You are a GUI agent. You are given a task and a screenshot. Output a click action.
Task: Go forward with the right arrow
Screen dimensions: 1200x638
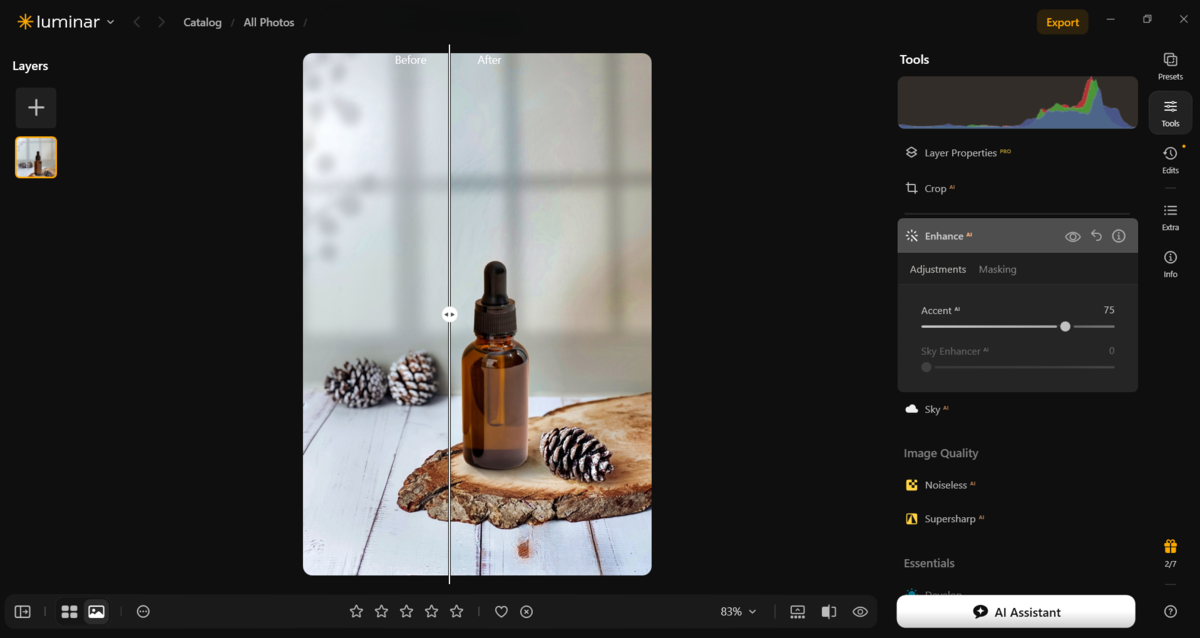161,22
